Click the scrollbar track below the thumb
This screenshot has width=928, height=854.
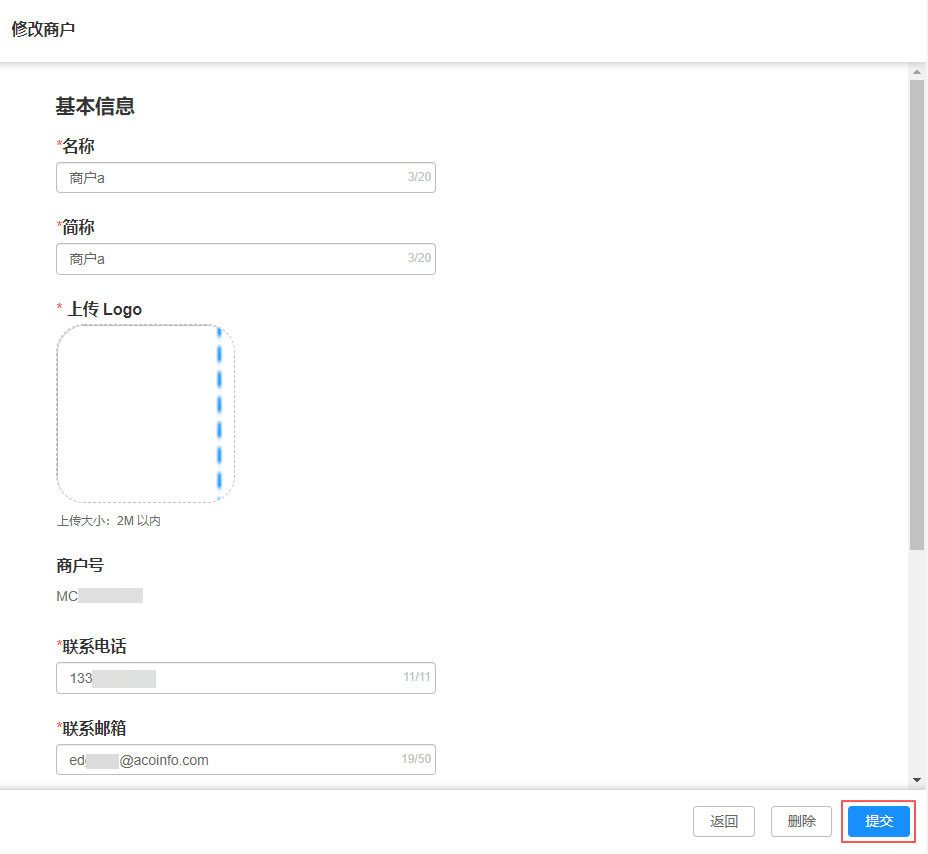coord(917,660)
